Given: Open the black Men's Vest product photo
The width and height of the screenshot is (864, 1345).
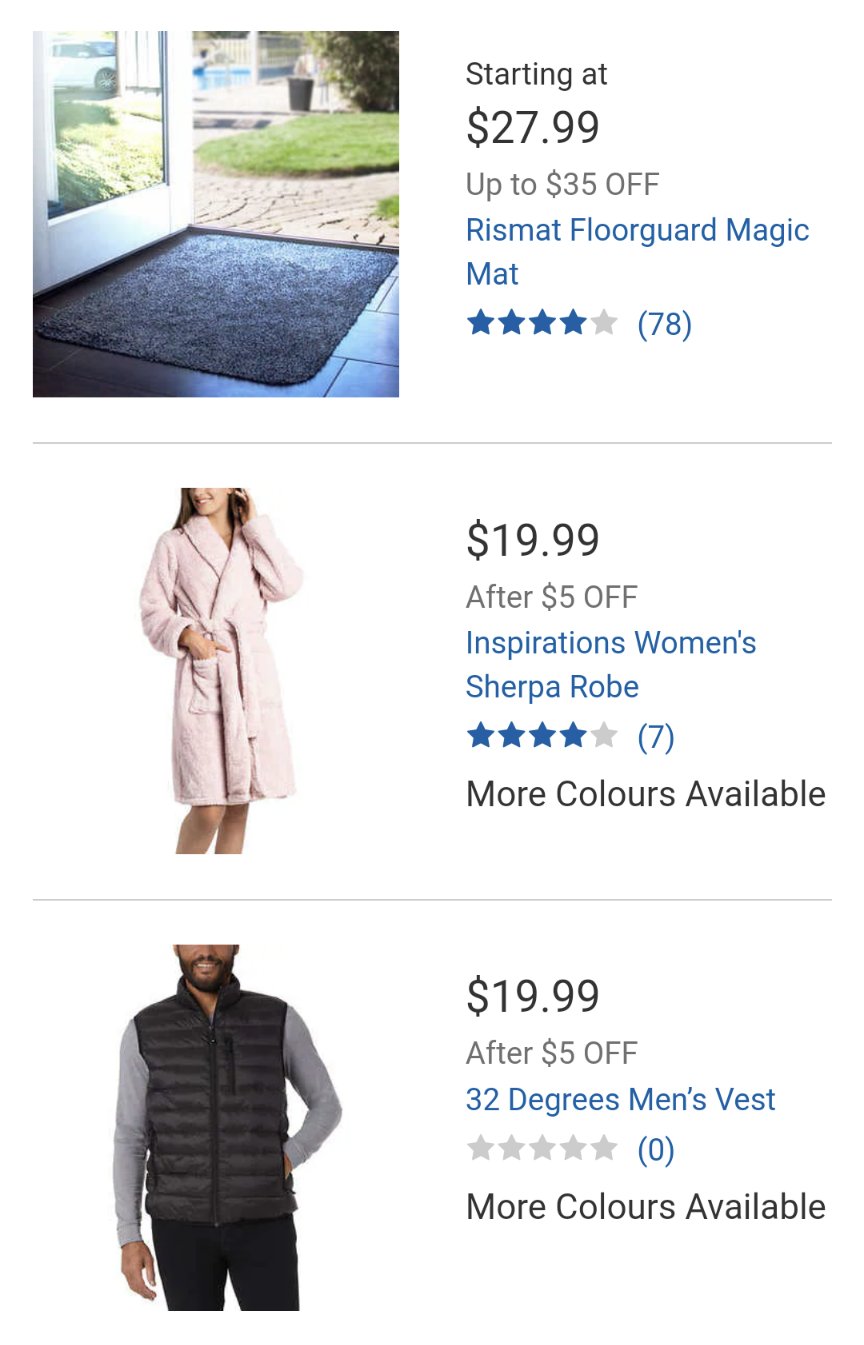Looking at the screenshot, I should point(216,1127).
